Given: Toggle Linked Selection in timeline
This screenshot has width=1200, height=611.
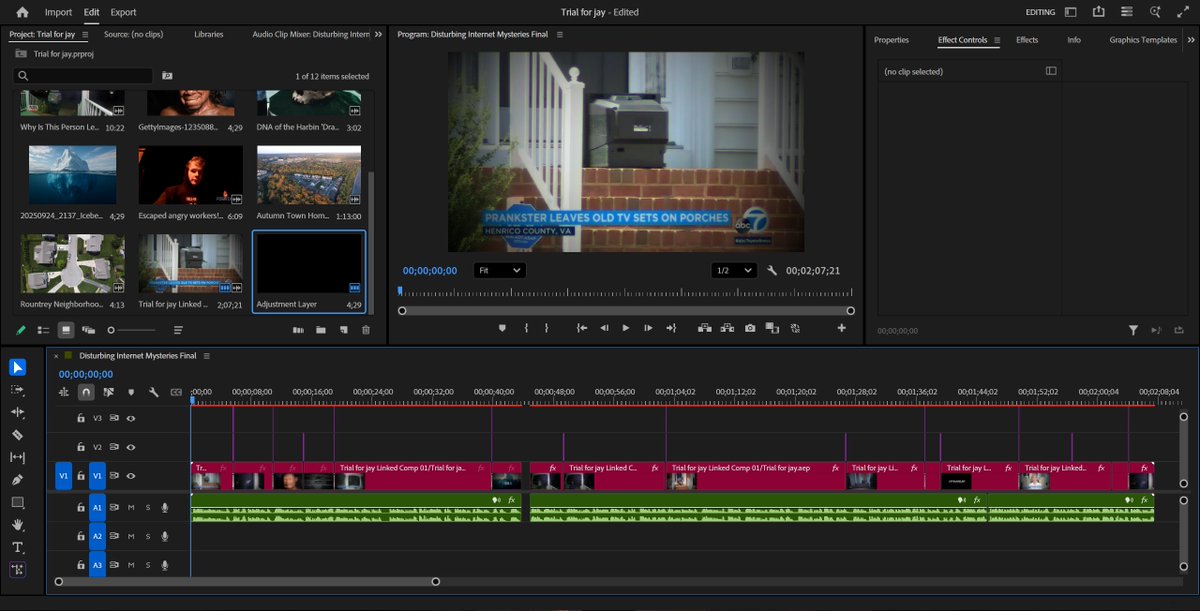Looking at the screenshot, I should tap(109, 392).
